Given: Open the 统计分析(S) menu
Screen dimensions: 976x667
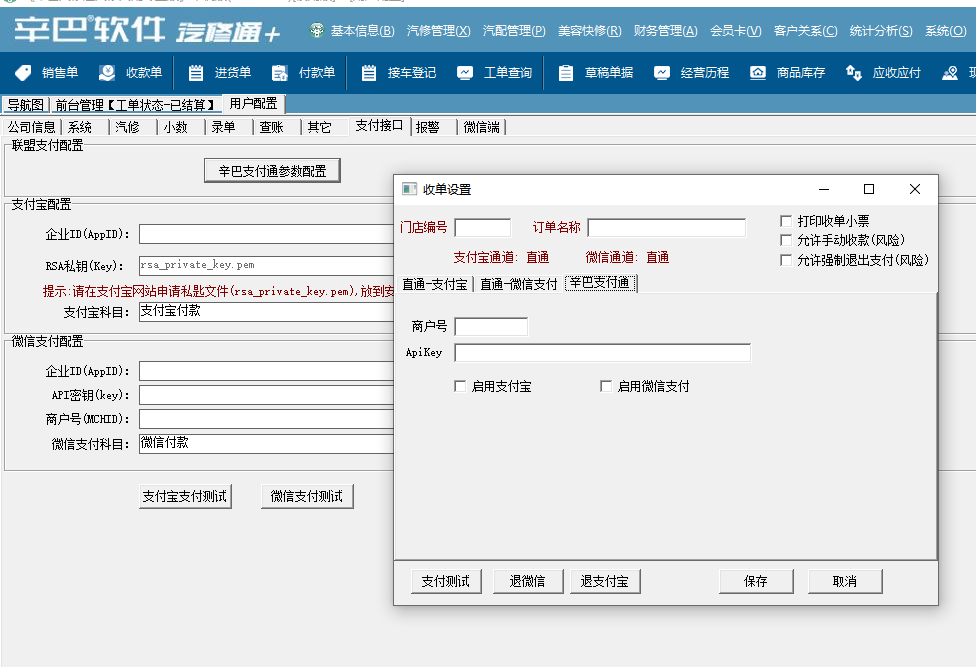Looking at the screenshot, I should (x=881, y=30).
